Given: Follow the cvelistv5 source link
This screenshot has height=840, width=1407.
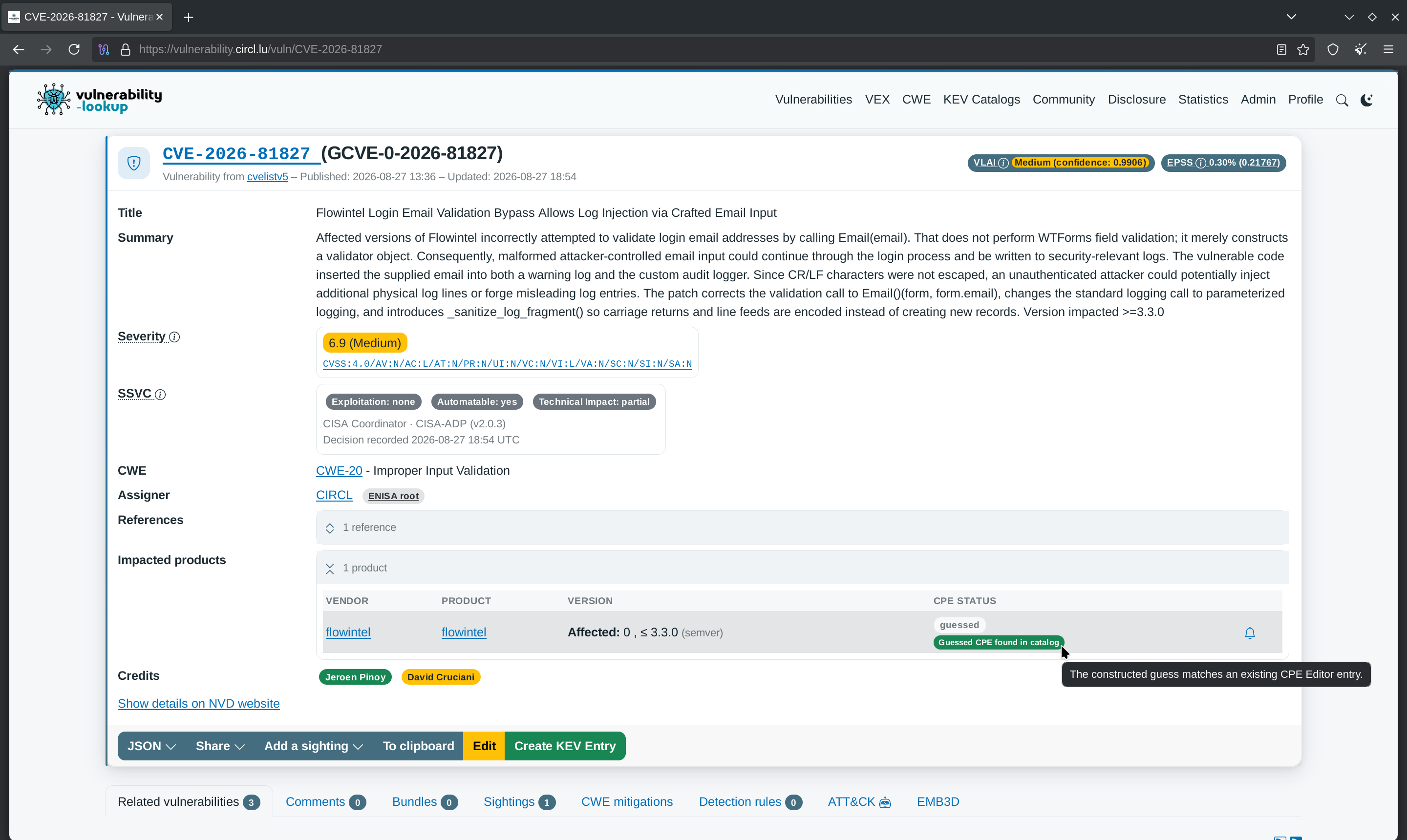Looking at the screenshot, I should point(267,177).
